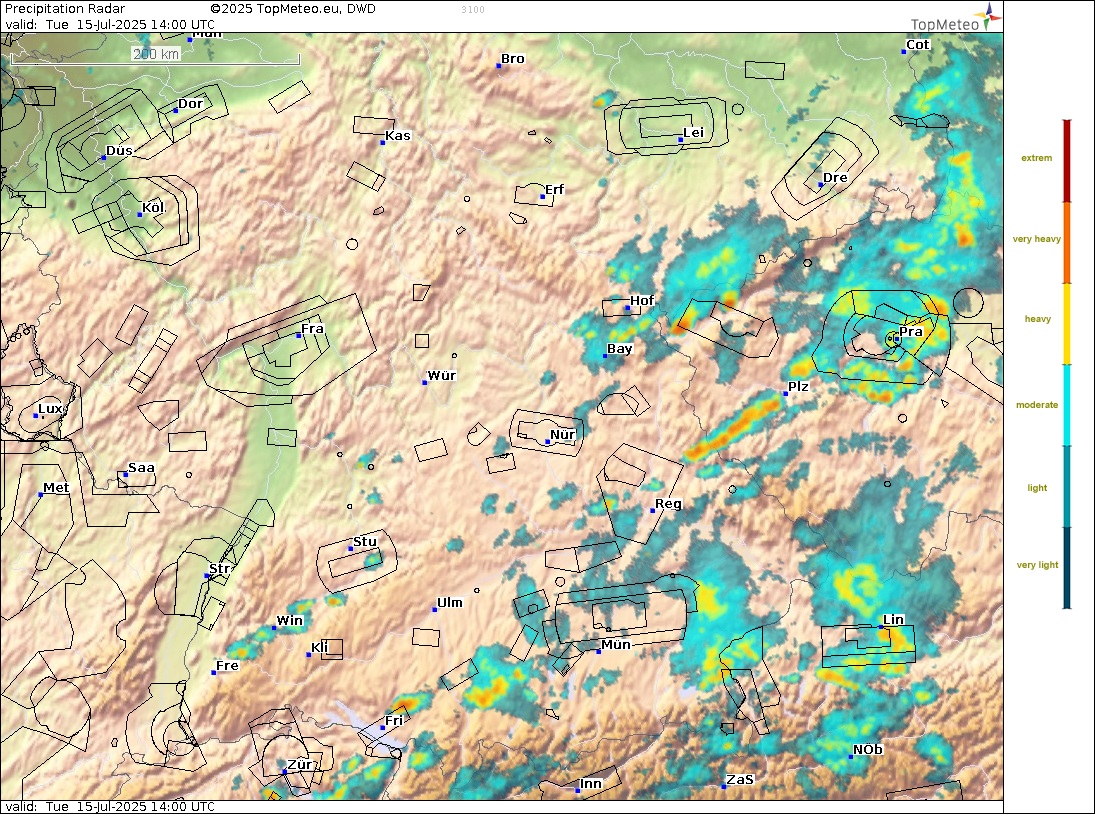The height and width of the screenshot is (814, 1095).
Task: Click the bottom 'valid: Tue 15-Jul-2025' timestamp
Action: tap(110, 806)
